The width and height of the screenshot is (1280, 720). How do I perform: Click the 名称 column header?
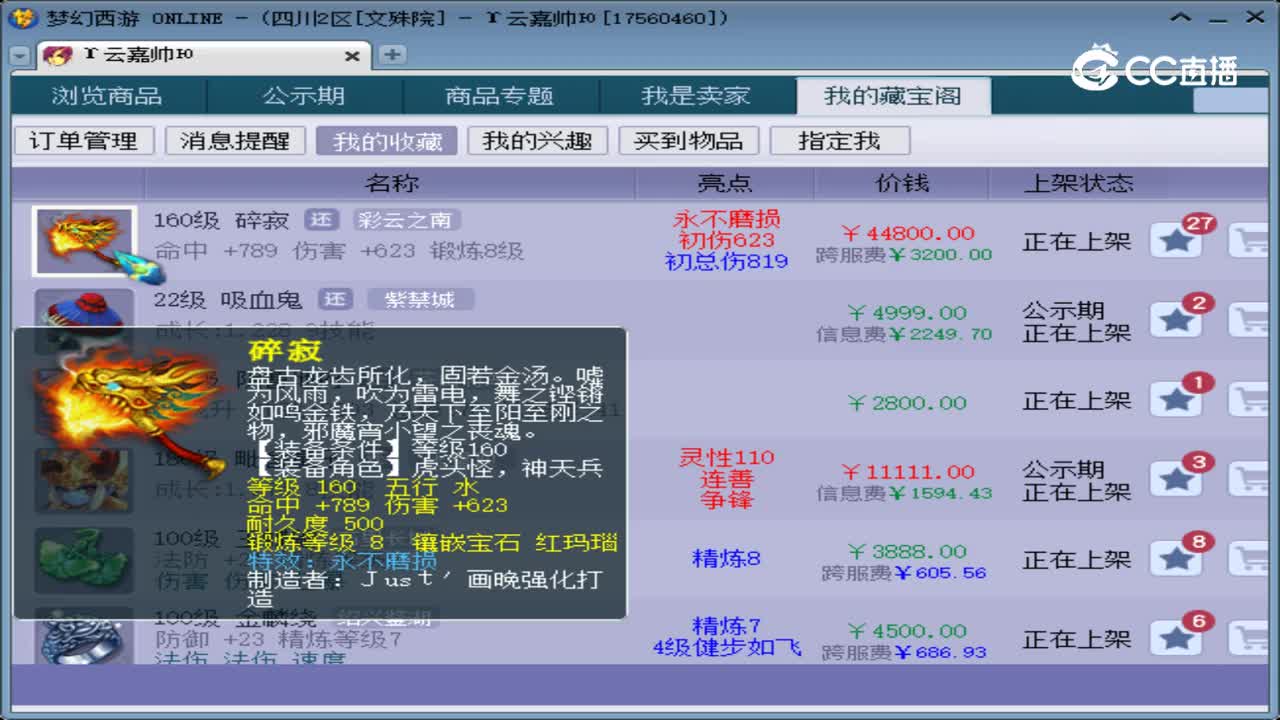click(391, 183)
